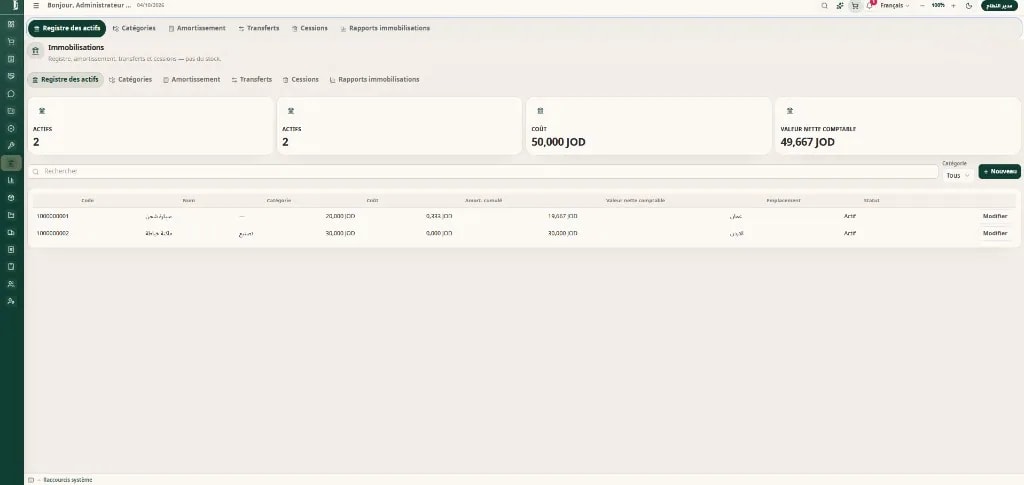Click the 0,333 JOD accumulated depreciation cell
Image resolution: width=1024 pixels, height=485 pixels.
[x=439, y=216]
